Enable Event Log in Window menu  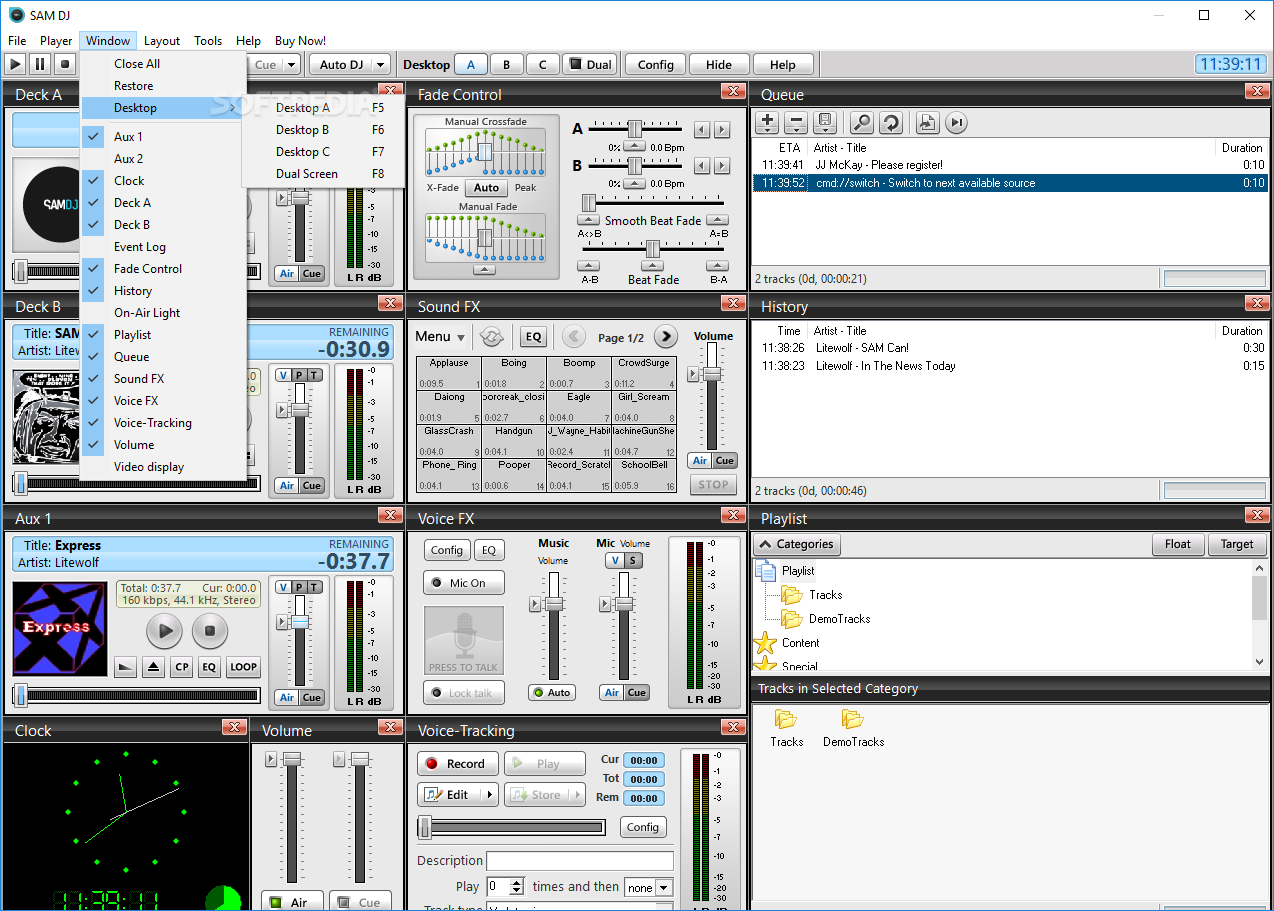click(x=163, y=247)
